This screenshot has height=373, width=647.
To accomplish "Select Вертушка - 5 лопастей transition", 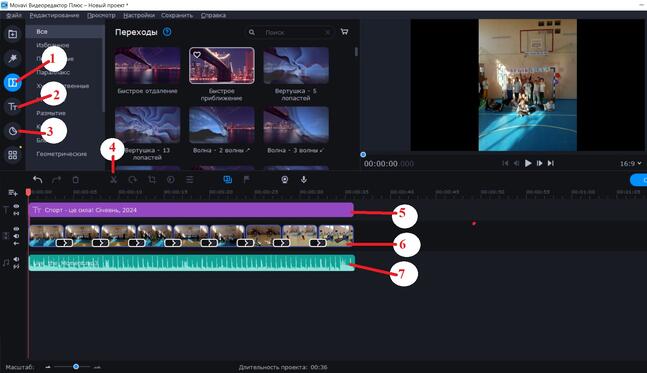I will click(296, 66).
